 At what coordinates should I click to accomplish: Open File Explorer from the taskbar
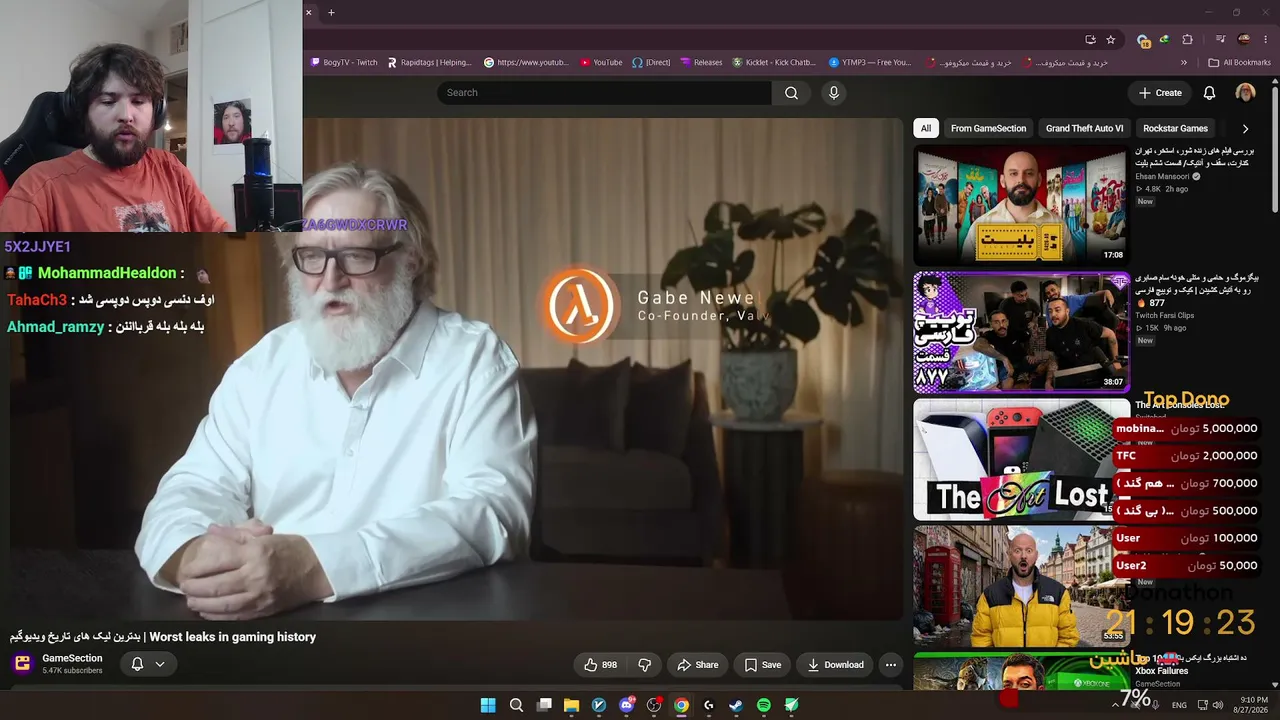[x=571, y=705]
